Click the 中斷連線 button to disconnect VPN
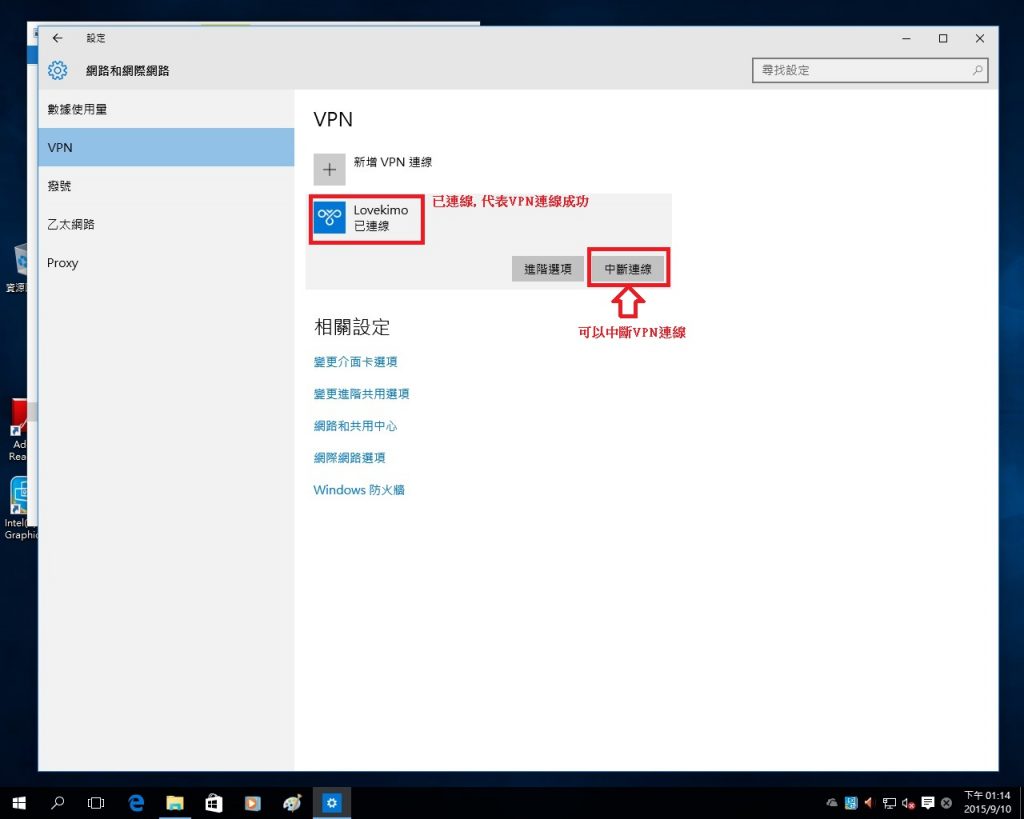This screenshot has height=819, width=1024. (628, 268)
